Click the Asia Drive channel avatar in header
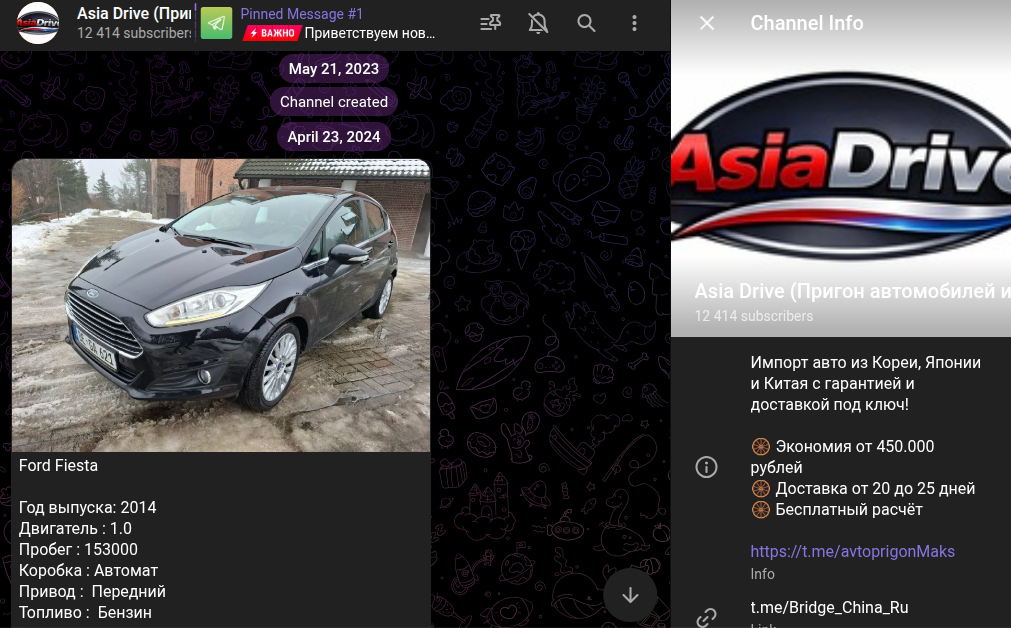This screenshot has height=628, width=1011. point(37,24)
